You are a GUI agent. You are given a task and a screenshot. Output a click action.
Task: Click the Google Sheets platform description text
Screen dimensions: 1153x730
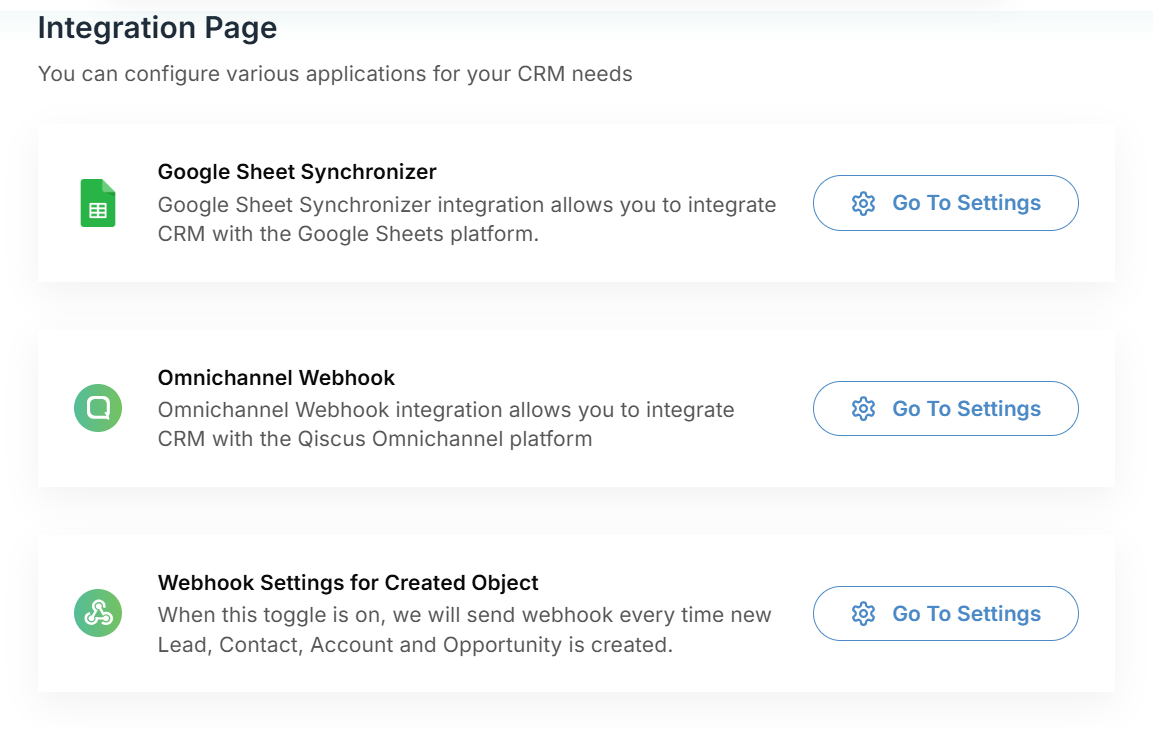(x=467, y=219)
